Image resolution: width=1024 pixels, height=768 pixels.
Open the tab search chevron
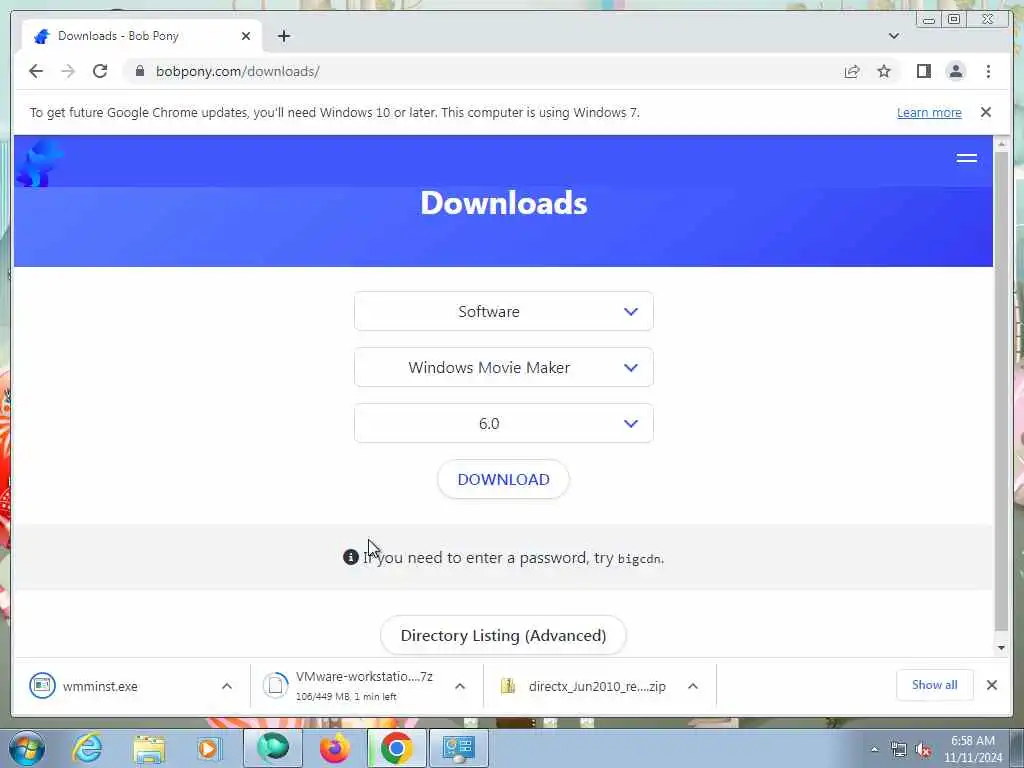(x=893, y=36)
